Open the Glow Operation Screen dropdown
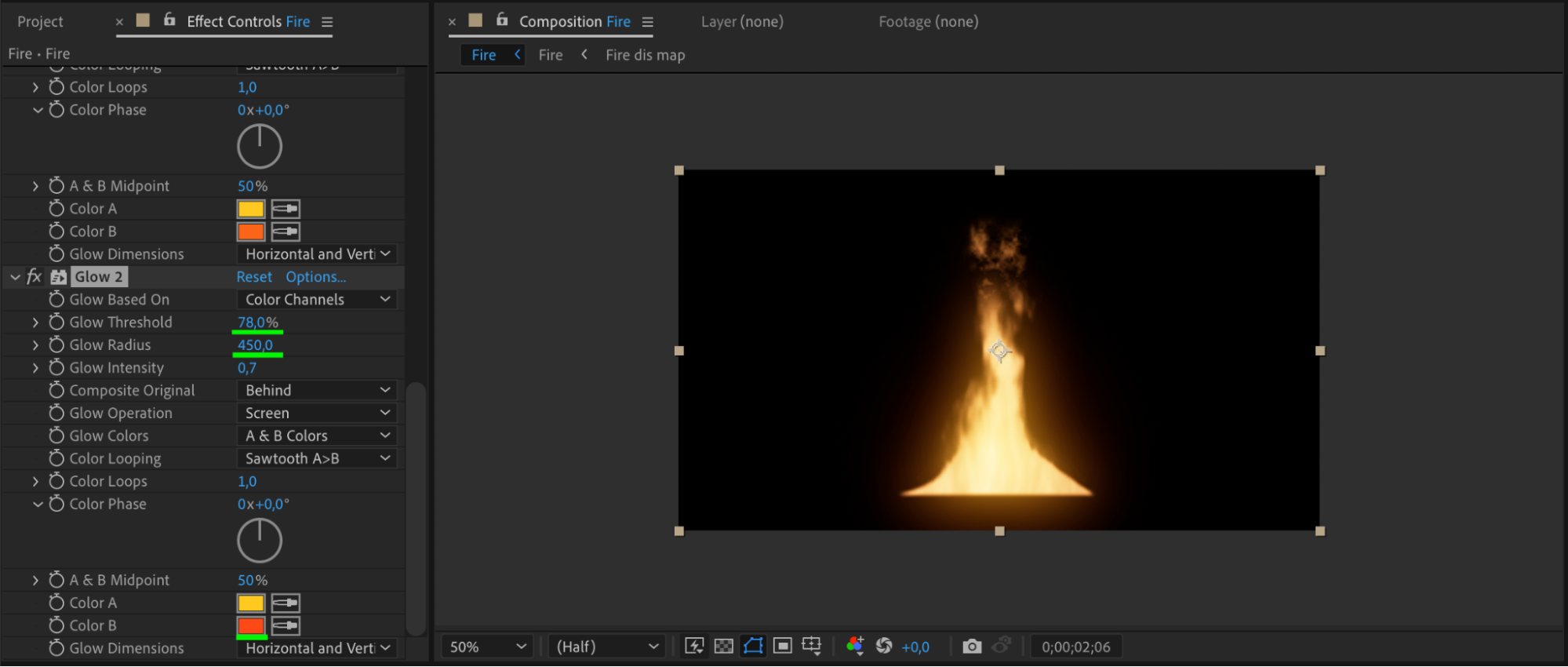 tap(317, 414)
